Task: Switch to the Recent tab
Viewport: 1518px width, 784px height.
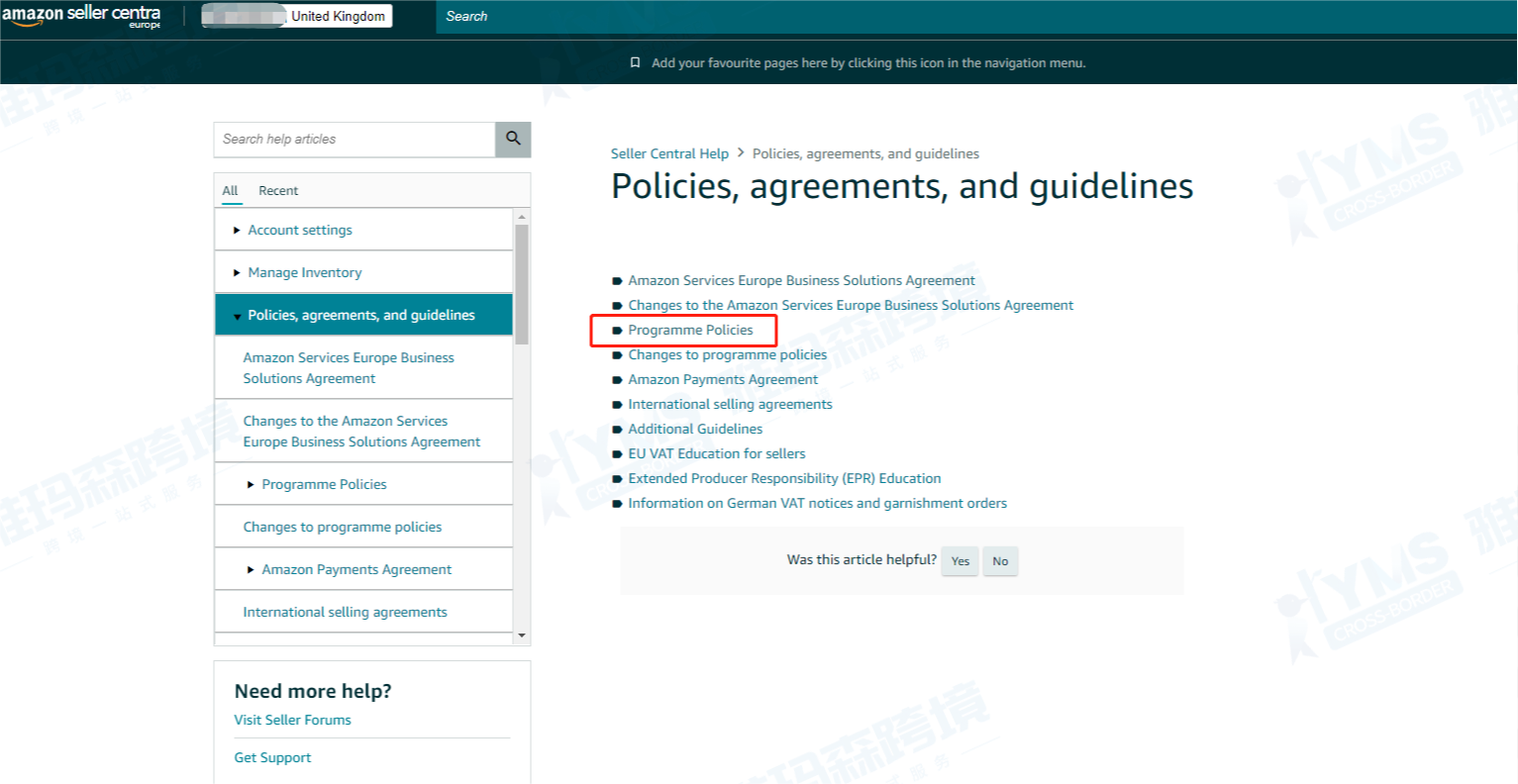Action: (278, 191)
